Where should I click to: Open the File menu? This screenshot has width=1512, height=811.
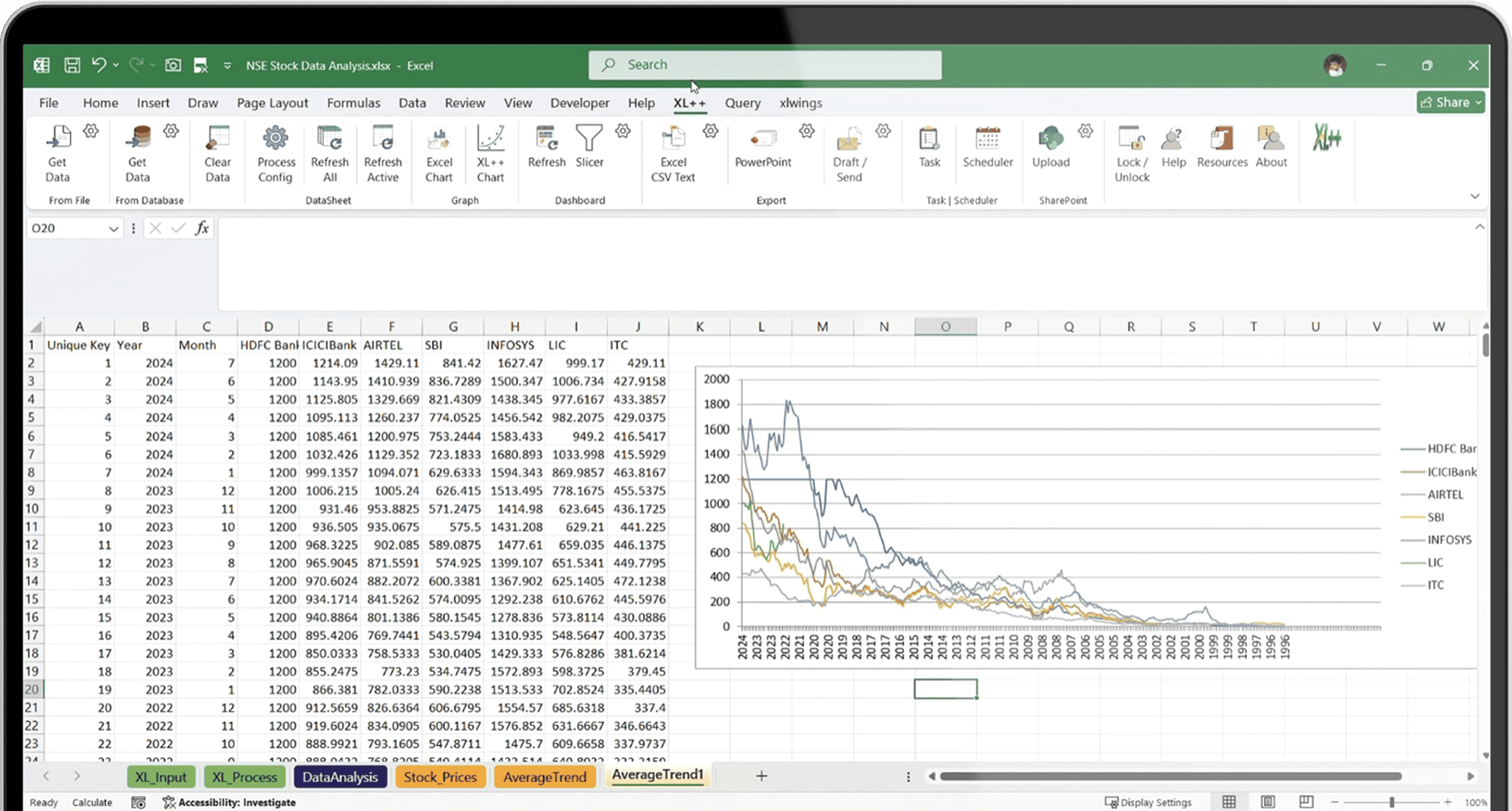click(48, 103)
